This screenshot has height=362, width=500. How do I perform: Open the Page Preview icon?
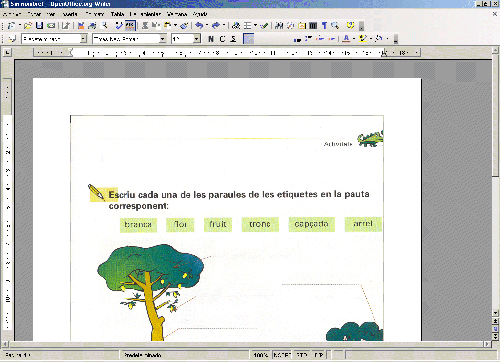105,25
